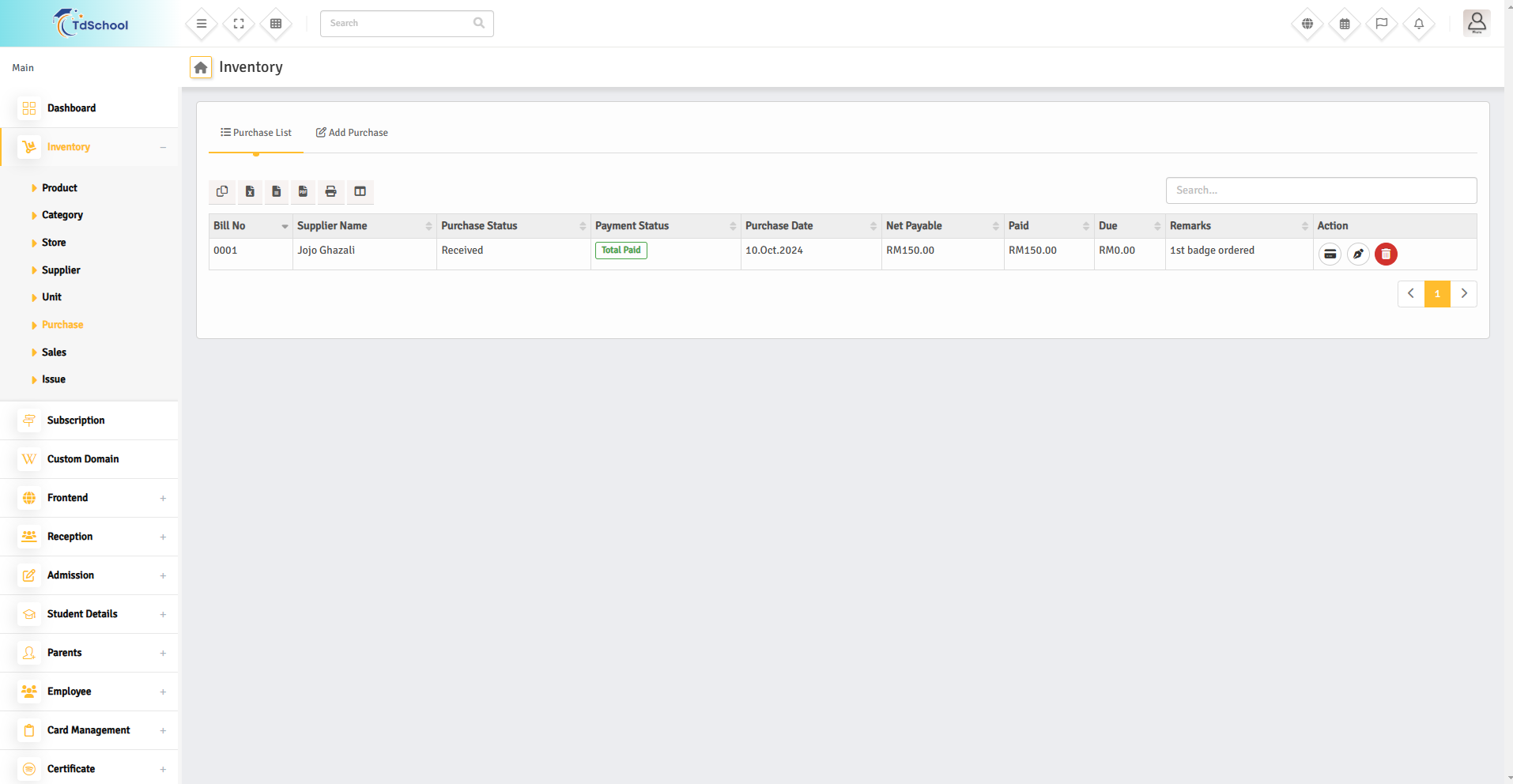Expand the Frontend sidebar menu
The height and width of the screenshot is (784, 1513).
click(x=163, y=498)
